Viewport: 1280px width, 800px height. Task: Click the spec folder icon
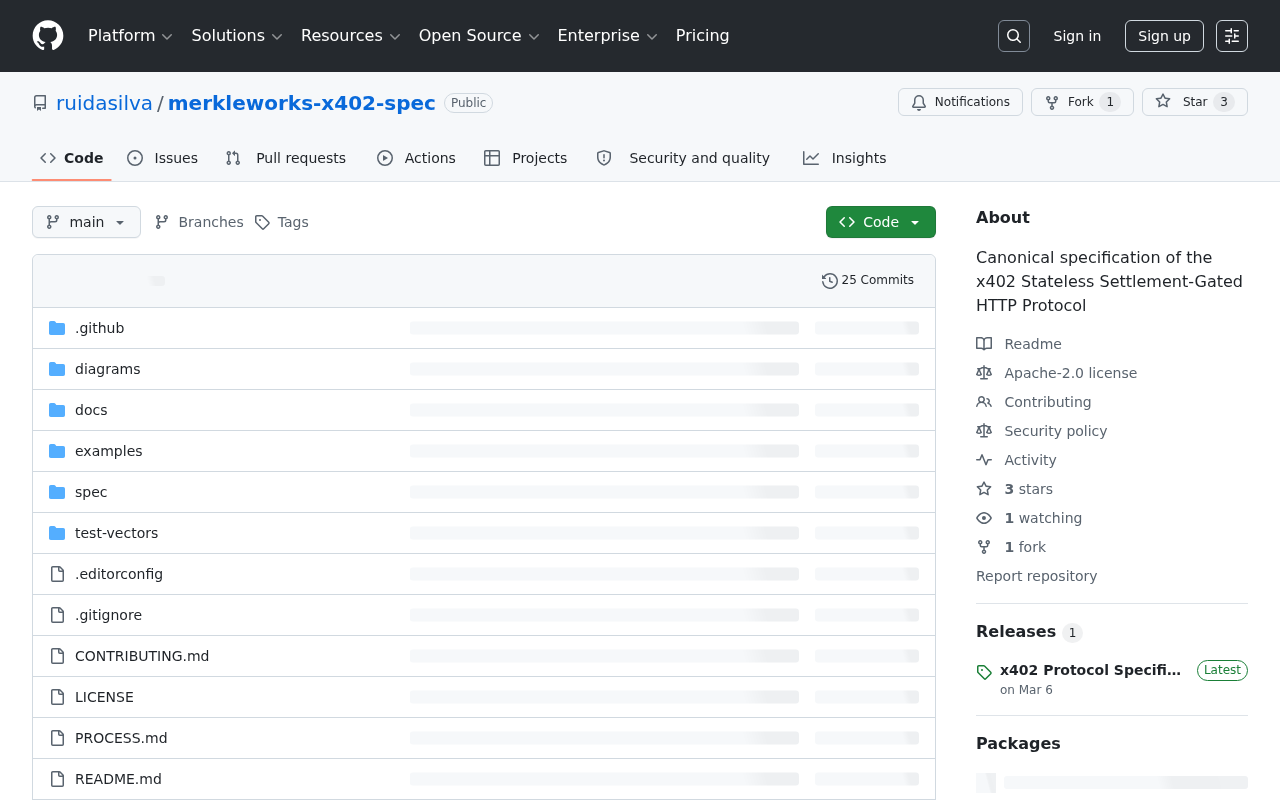57,492
